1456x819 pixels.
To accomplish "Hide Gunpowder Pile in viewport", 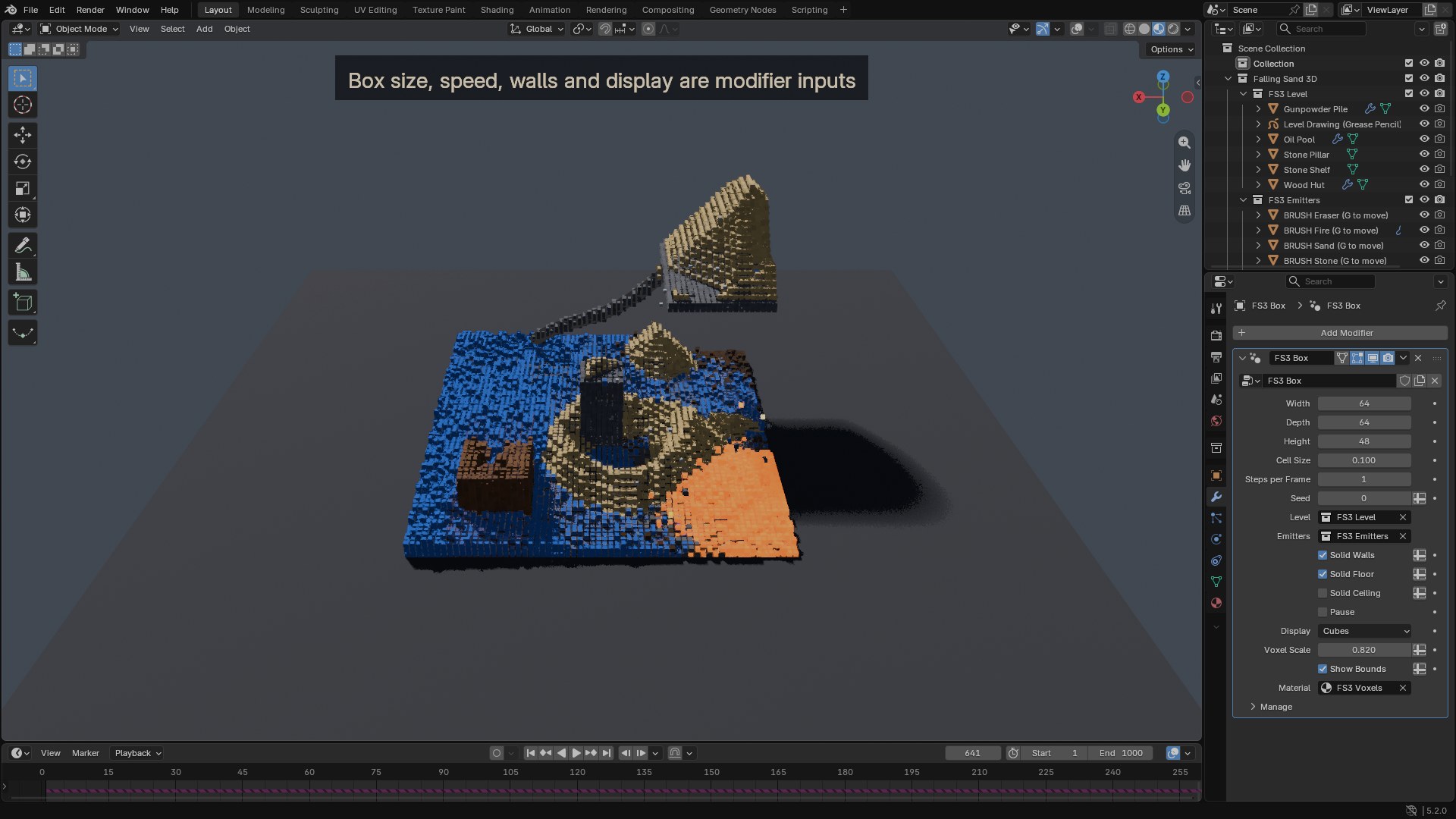I will tap(1424, 108).
